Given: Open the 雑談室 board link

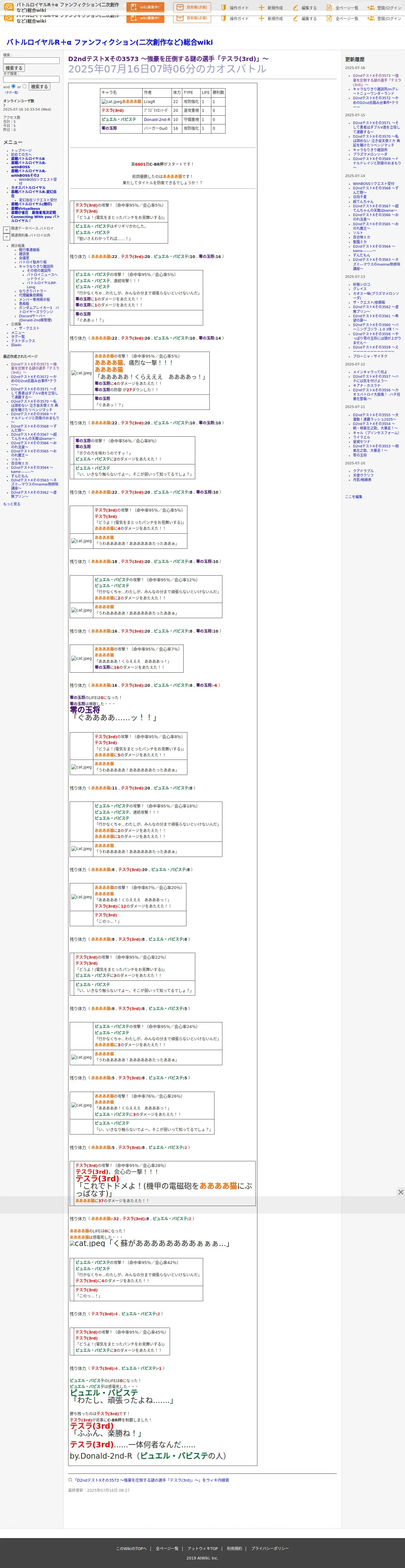Looking at the screenshot, I should coord(24,254).
